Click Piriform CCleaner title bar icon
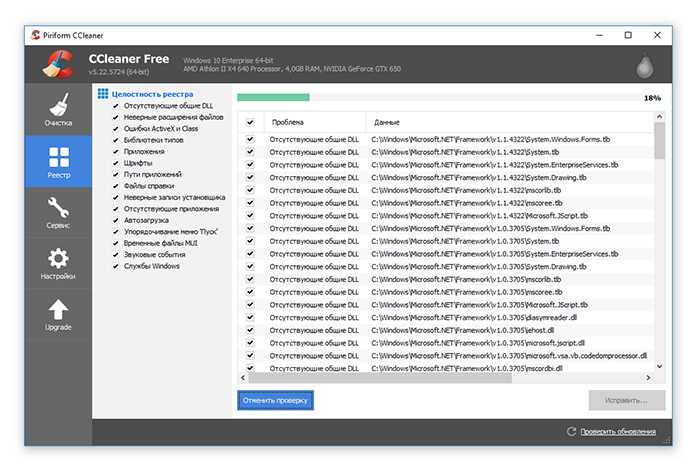This screenshot has height=469, width=700. click(x=36, y=35)
